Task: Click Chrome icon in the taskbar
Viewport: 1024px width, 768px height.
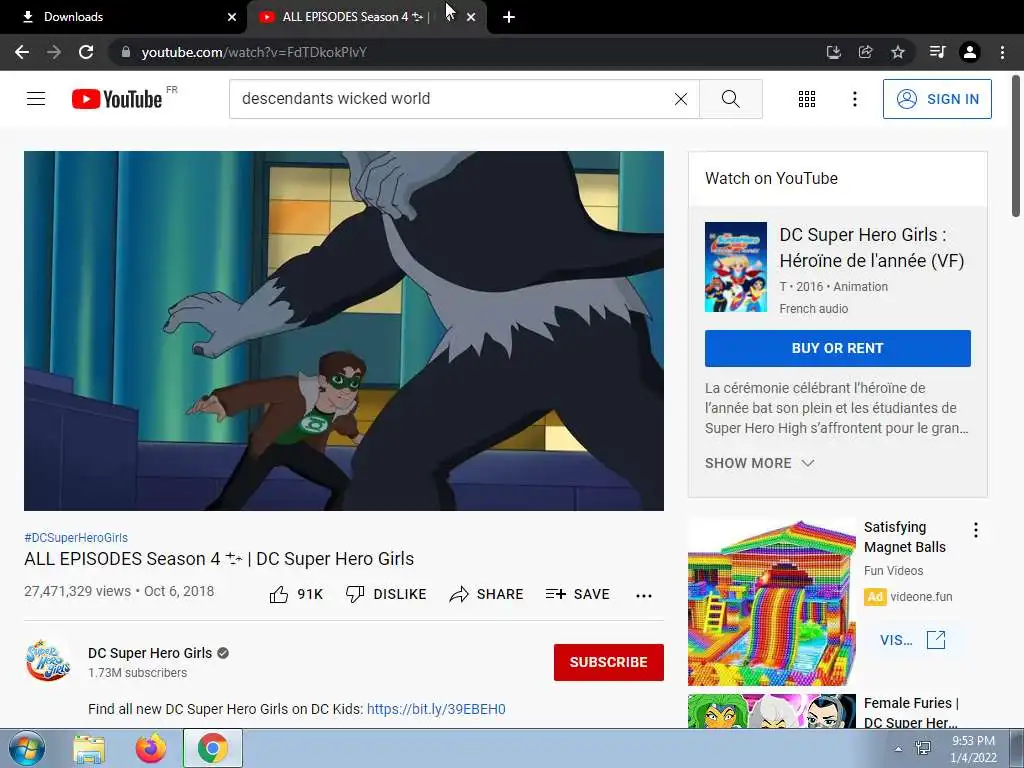Action: tap(213, 749)
